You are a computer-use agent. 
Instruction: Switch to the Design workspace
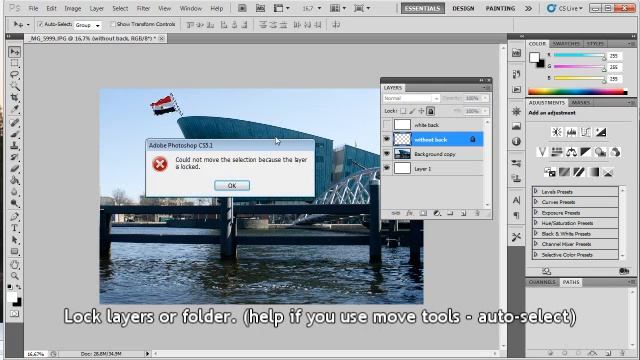[x=463, y=8]
